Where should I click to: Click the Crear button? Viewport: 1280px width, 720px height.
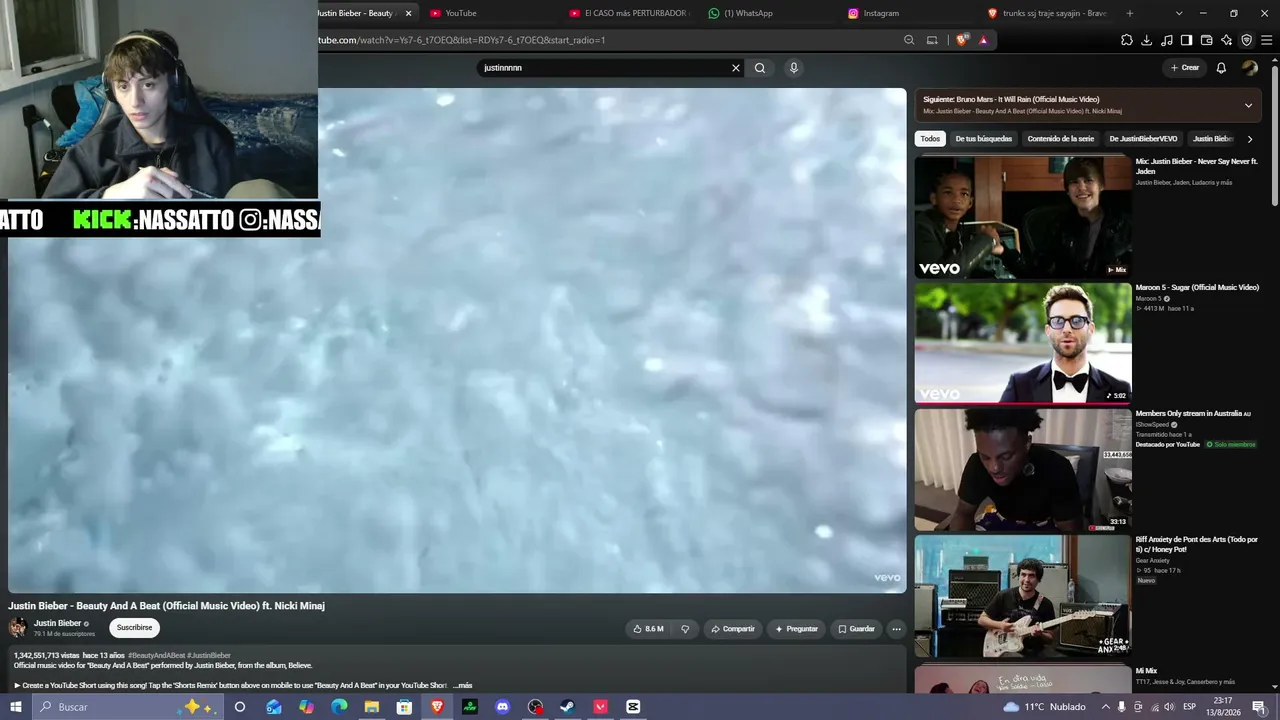[1184, 68]
